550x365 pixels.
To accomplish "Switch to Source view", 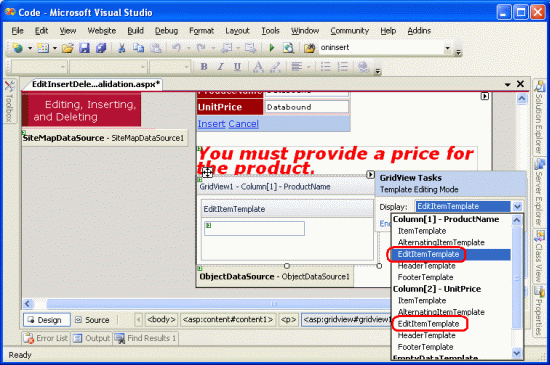I will coord(93,320).
